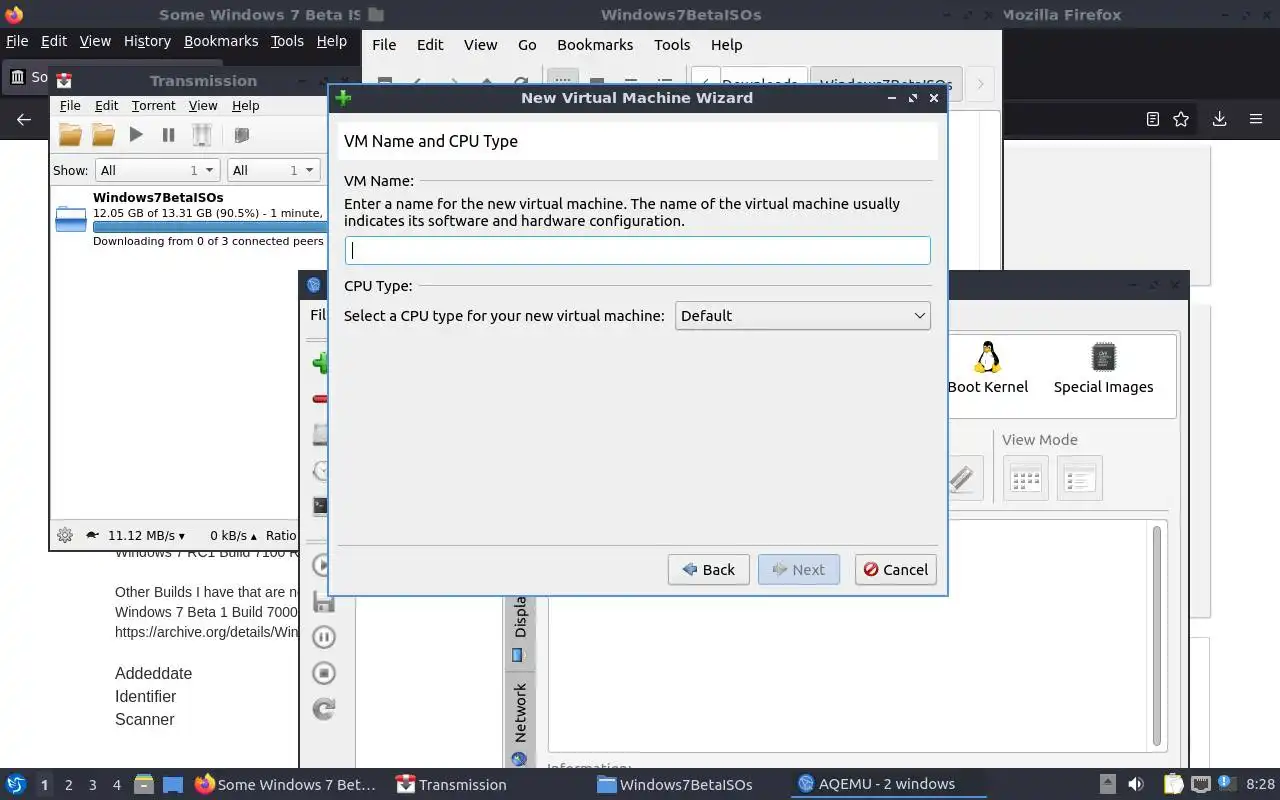Open Transmission's View menu

pyautogui.click(x=202, y=105)
